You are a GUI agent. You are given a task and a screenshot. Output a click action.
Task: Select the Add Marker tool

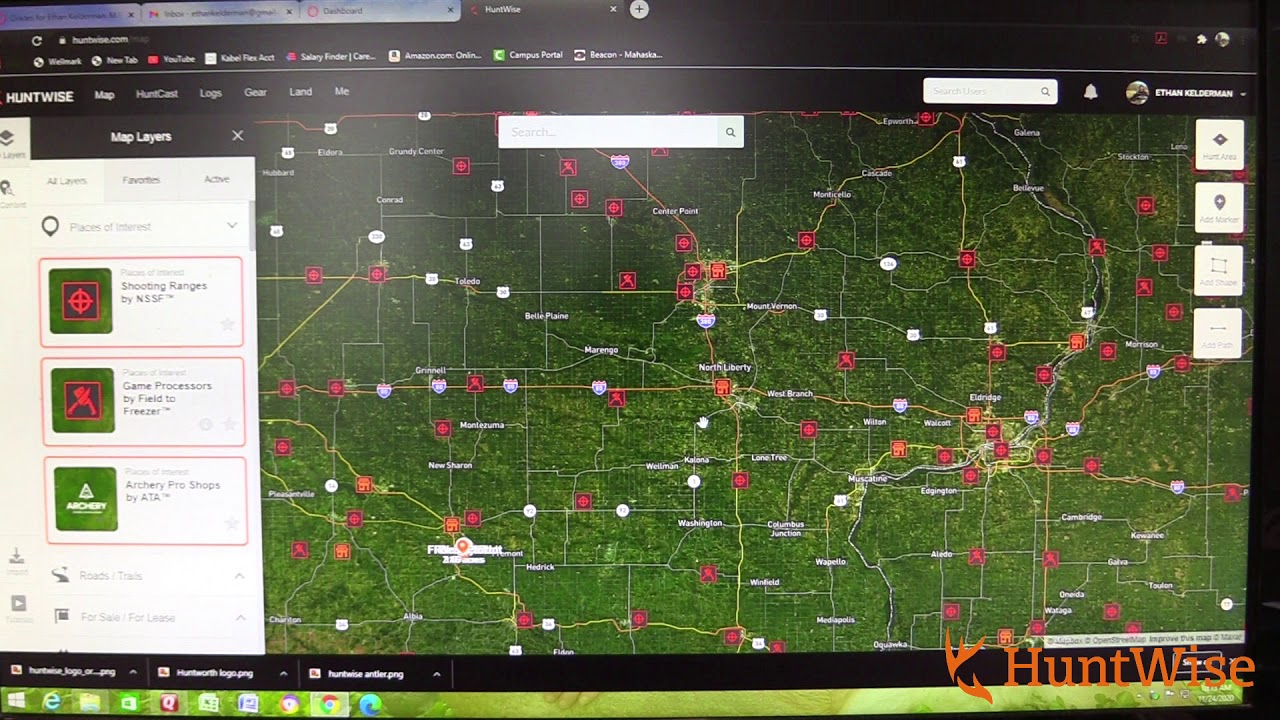1219,208
